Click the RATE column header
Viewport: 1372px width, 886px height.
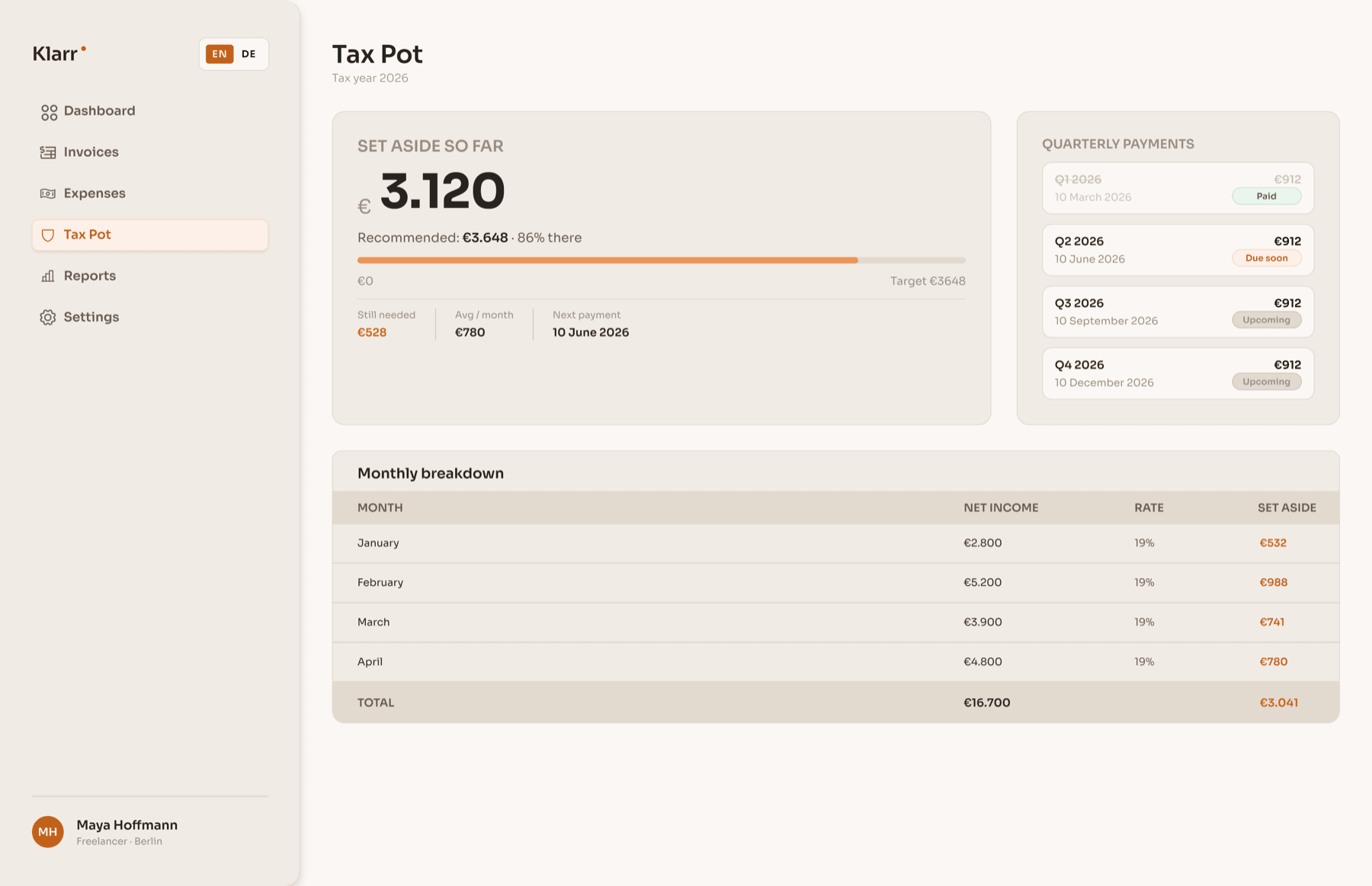pos(1149,507)
